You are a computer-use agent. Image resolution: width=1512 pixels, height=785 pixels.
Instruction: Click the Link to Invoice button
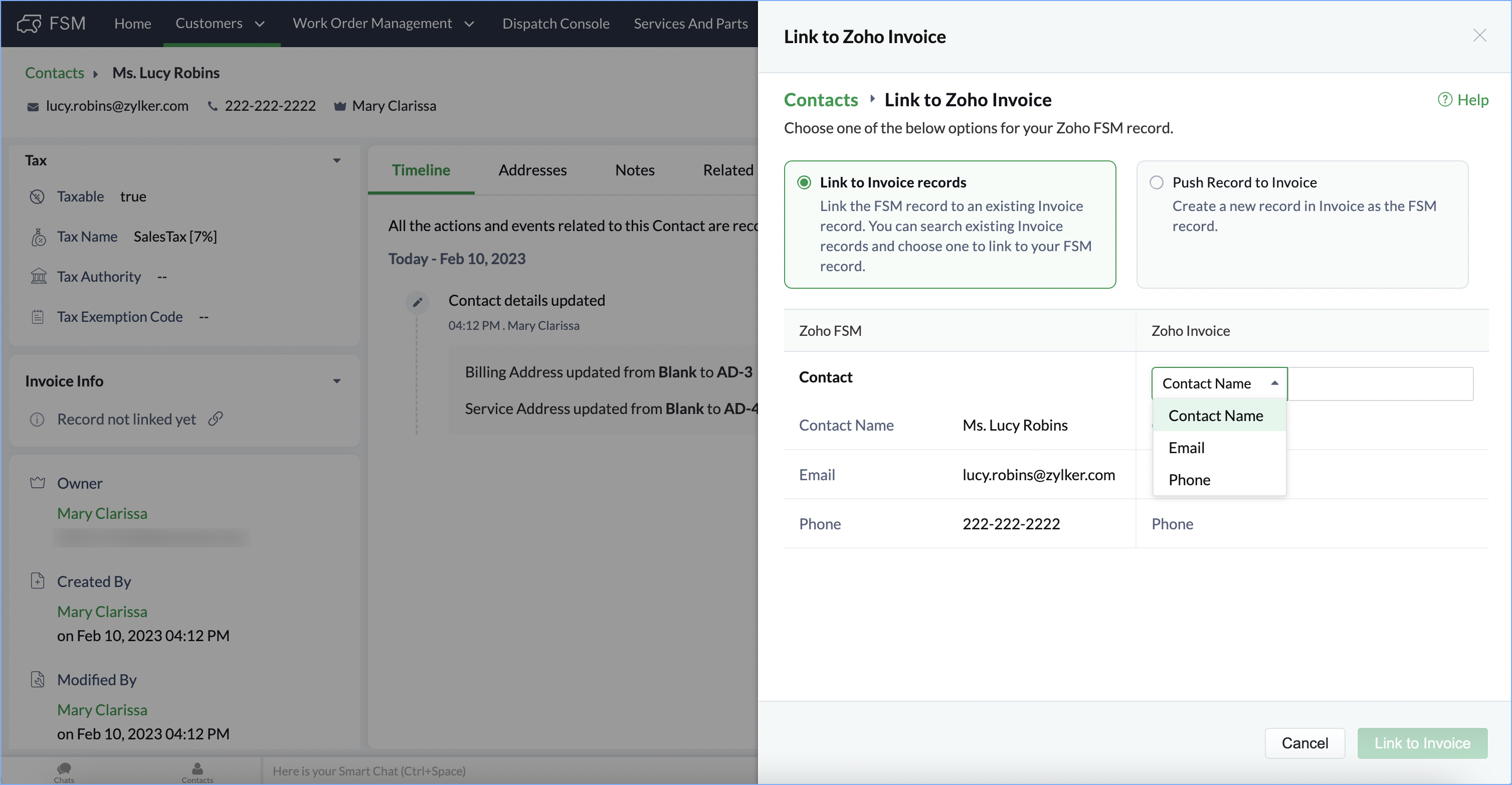(x=1422, y=743)
